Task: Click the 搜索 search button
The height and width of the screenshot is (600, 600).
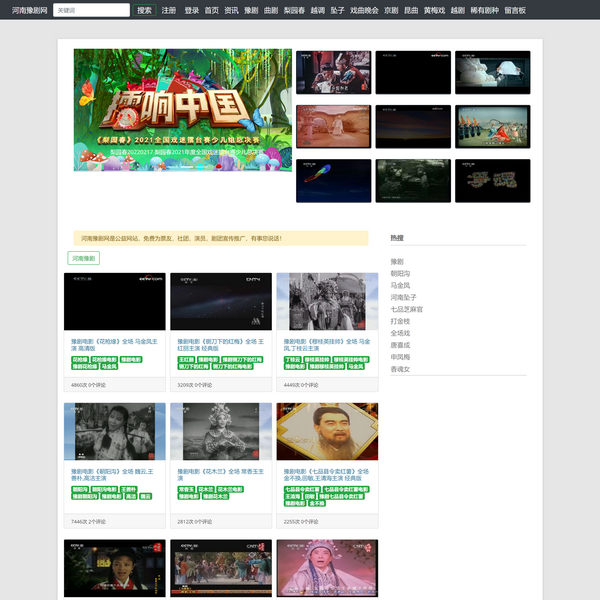Action: click(x=144, y=10)
